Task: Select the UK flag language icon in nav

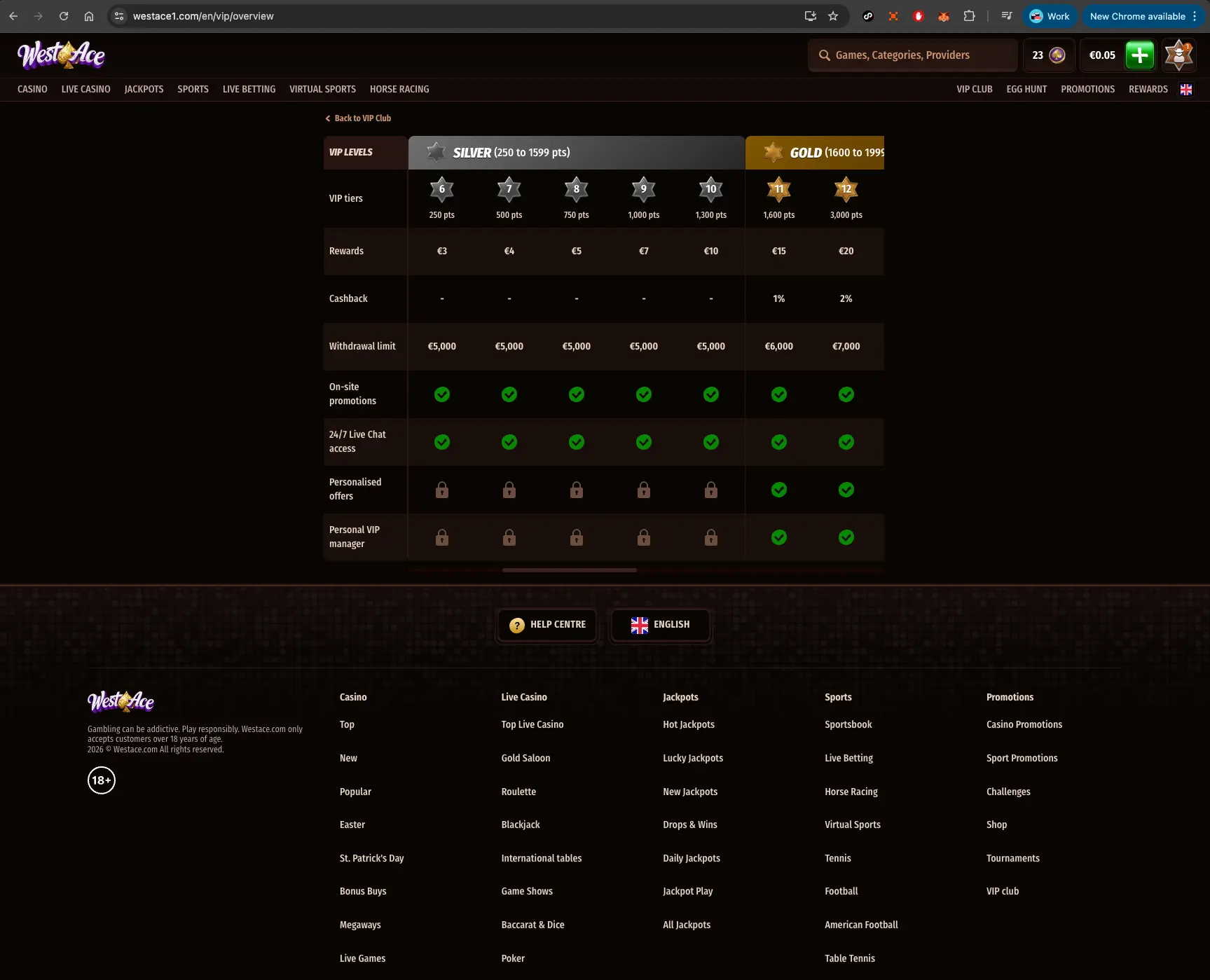Action: coord(1186,89)
